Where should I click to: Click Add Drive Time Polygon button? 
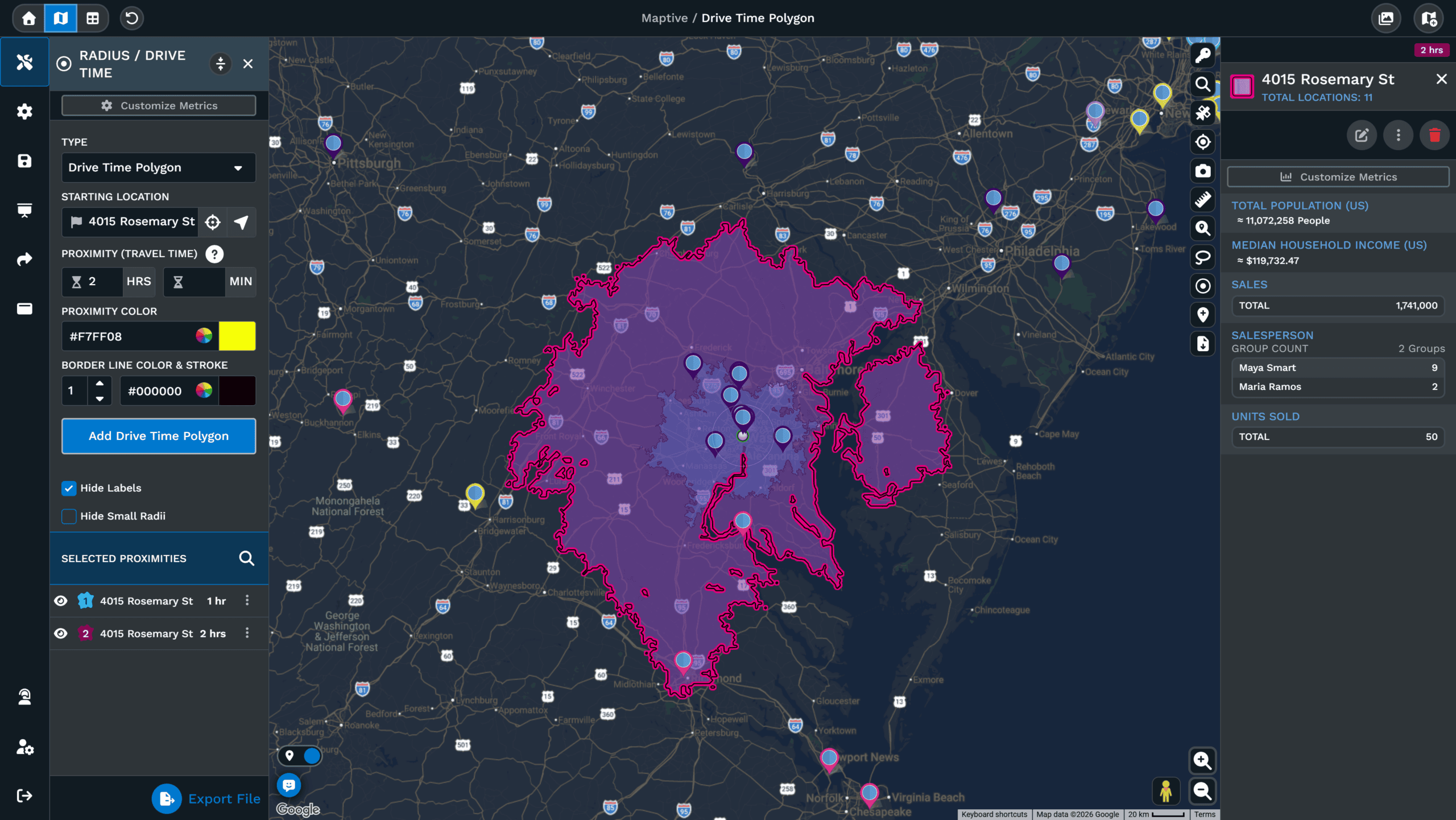pos(159,436)
